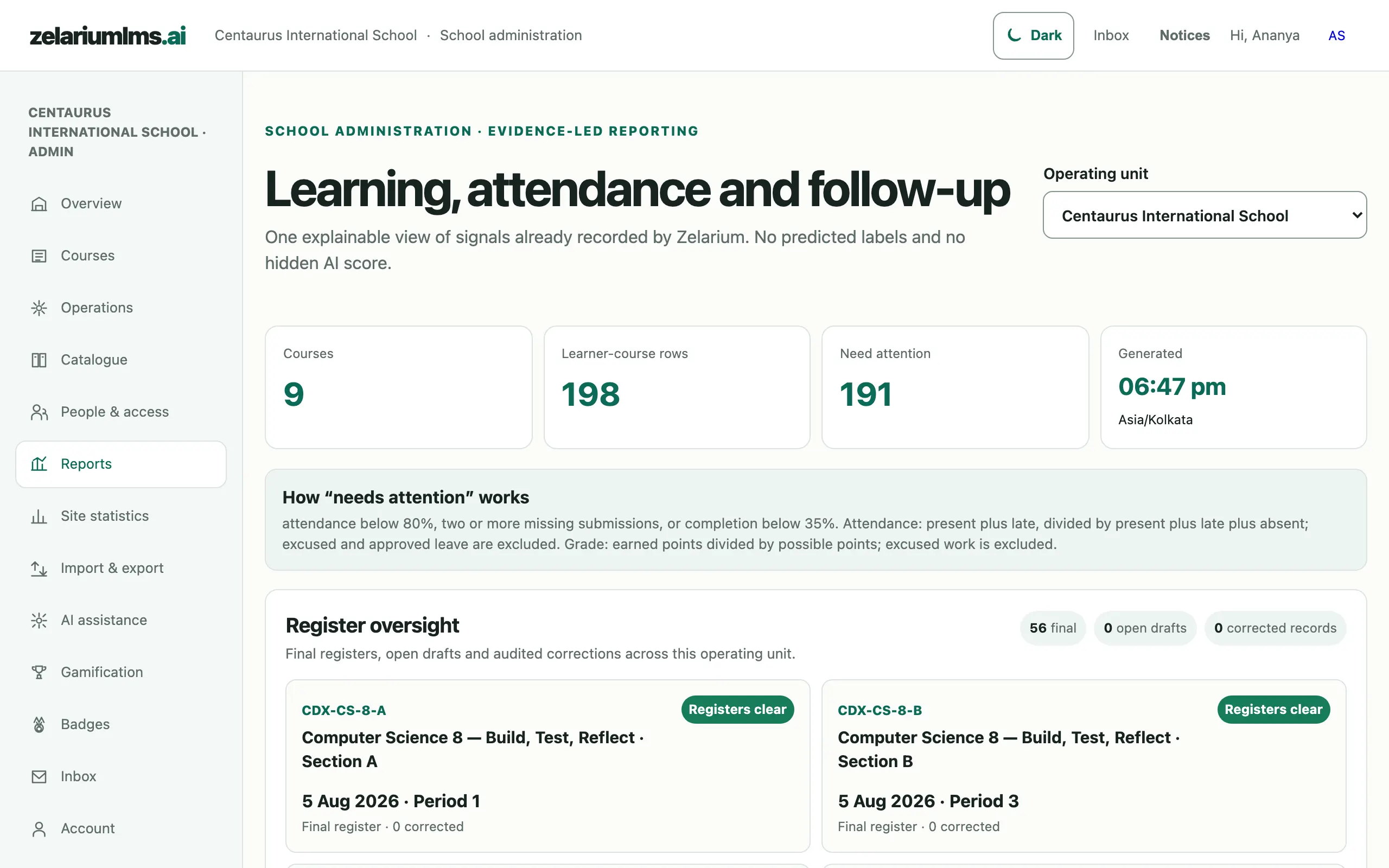Click the Courses count 9 card
This screenshot has height=868, width=1389.
pyautogui.click(x=398, y=387)
